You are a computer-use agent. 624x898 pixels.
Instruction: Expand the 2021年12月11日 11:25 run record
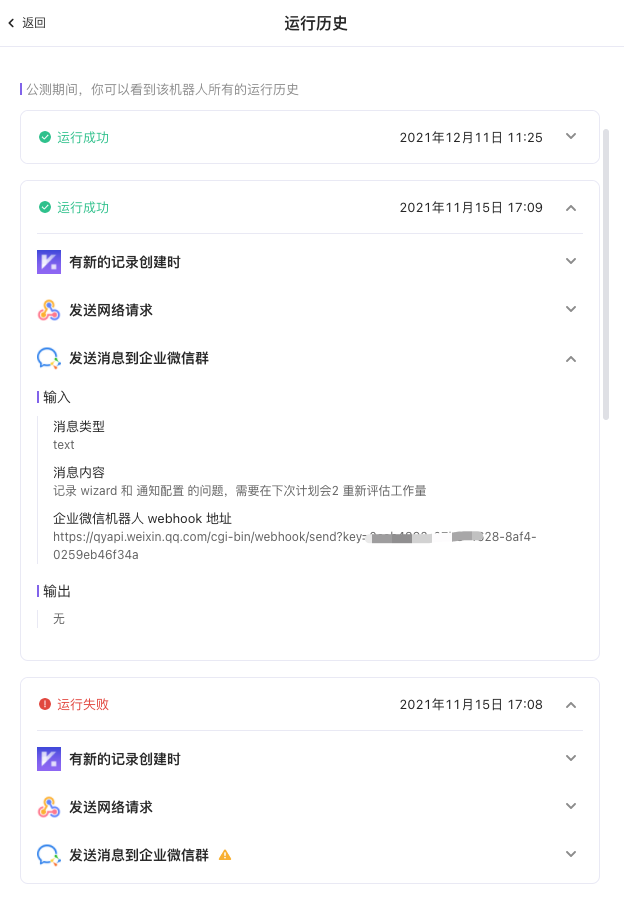pyautogui.click(x=571, y=136)
